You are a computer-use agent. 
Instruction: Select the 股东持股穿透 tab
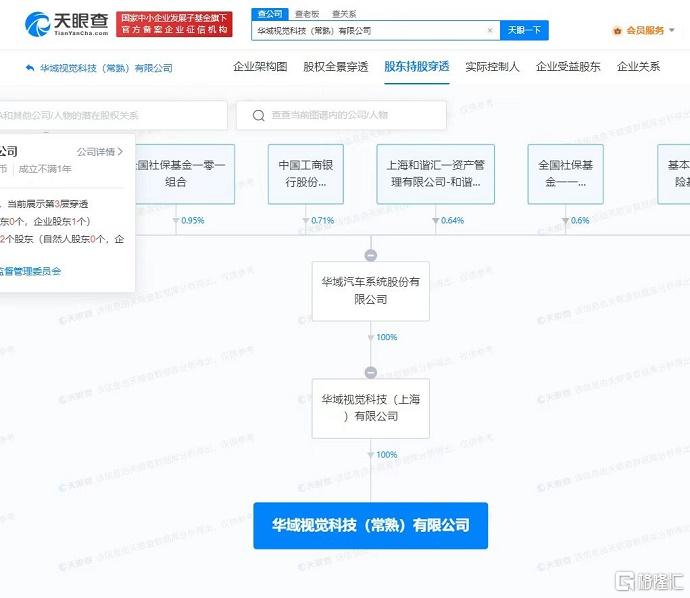[x=417, y=66]
